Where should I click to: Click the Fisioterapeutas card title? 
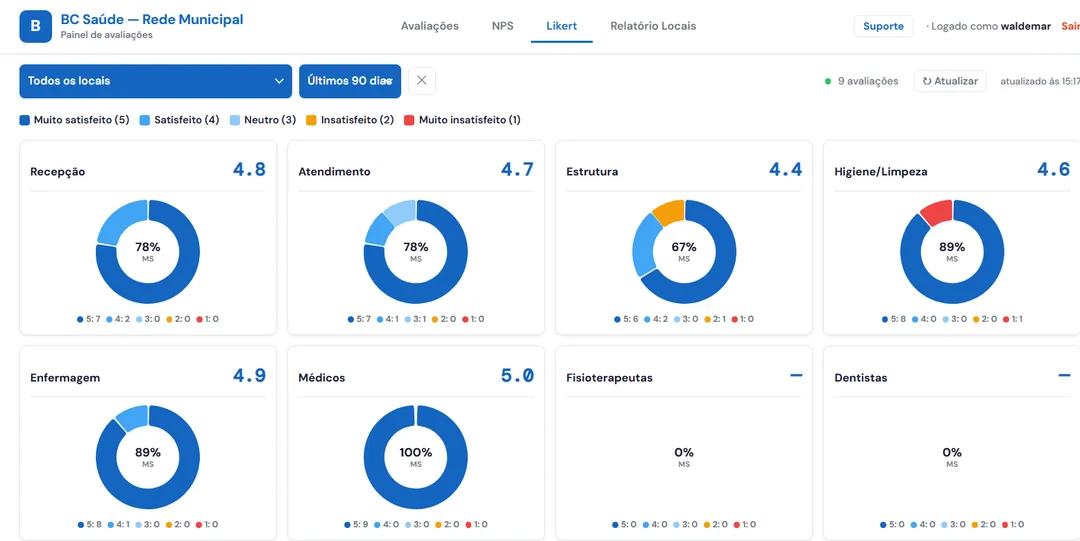[610, 378]
